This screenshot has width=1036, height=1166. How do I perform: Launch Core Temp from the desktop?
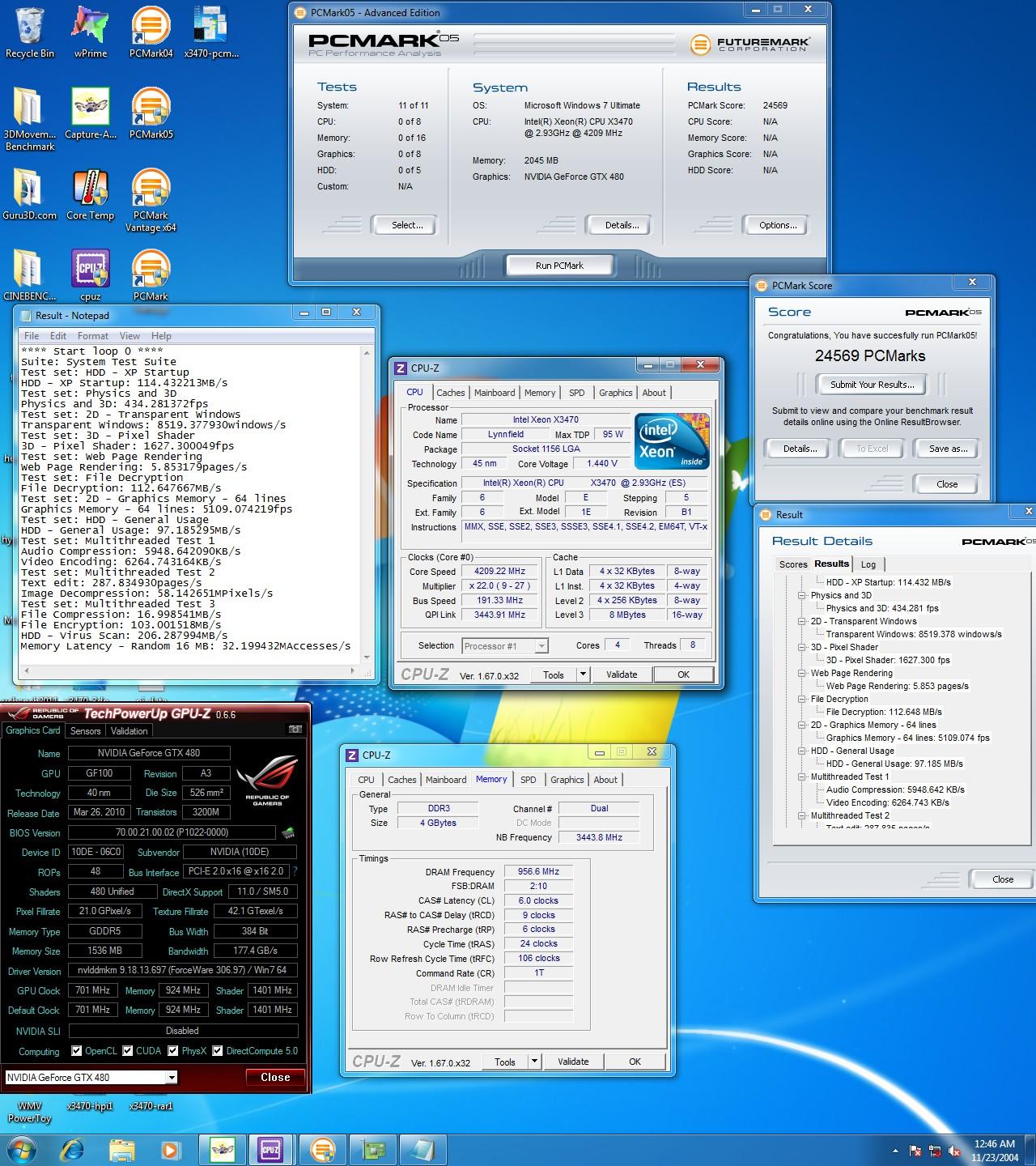click(90, 194)
